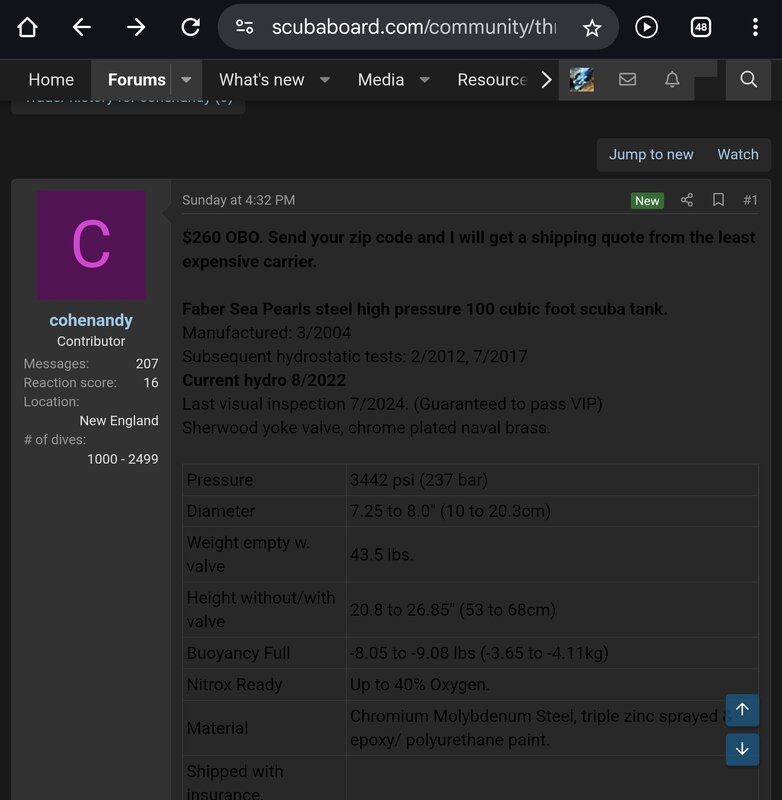Jump to top with the up-arrow button
The image size is (782, 800).
tap(742, 710)
